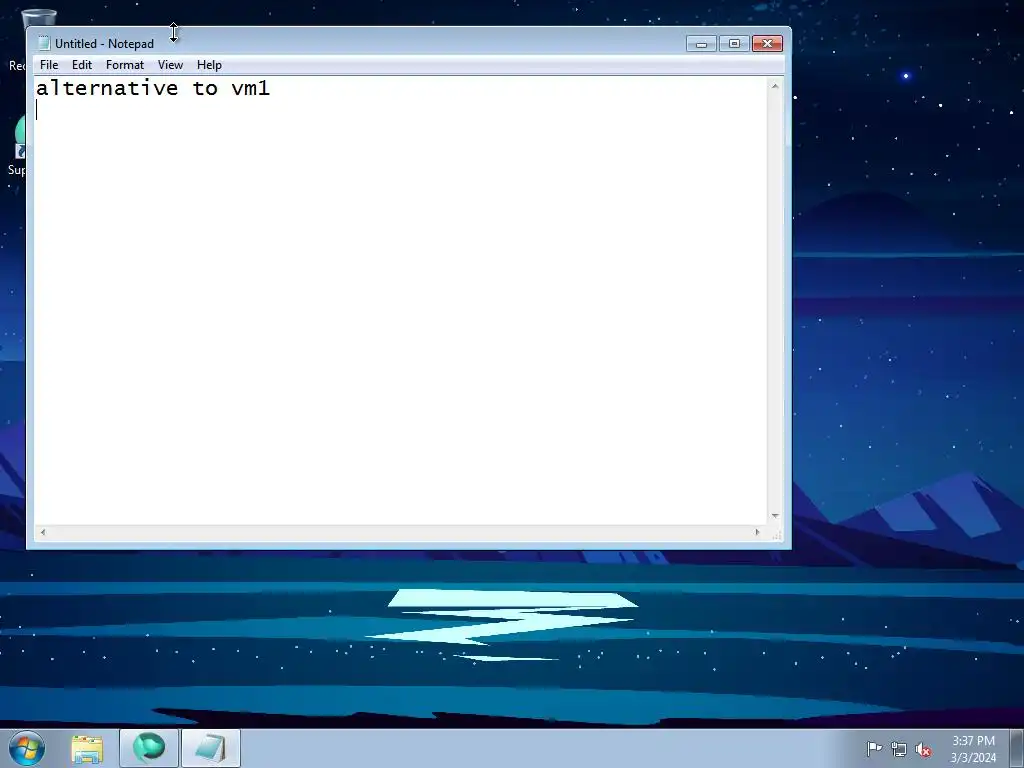Image resolution: width=1024 pixels, height=768 pixels.
Task: Click the vertical scrollbar up arrow
Action: pyautogui.click(x=775, y=86)
